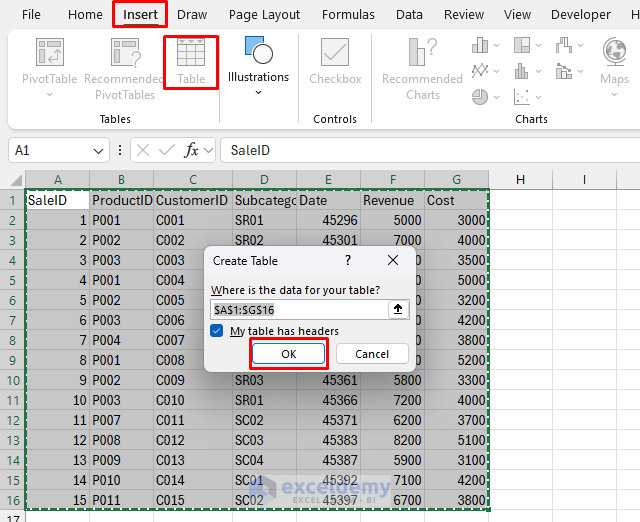Open the Page Layout tab
640x522 pixels.
click(264, 15)
